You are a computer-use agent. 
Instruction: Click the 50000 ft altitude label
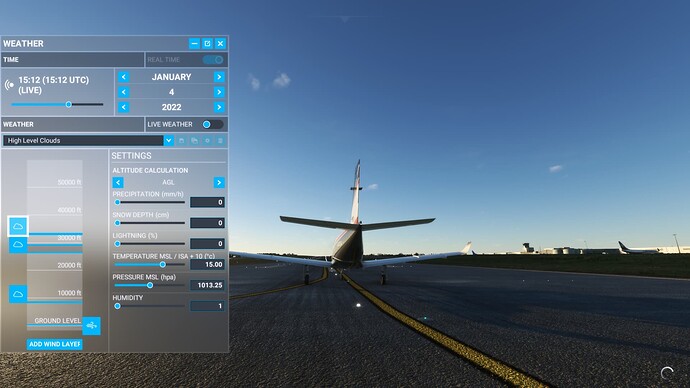pyautogui.click(x=69, y=182)
